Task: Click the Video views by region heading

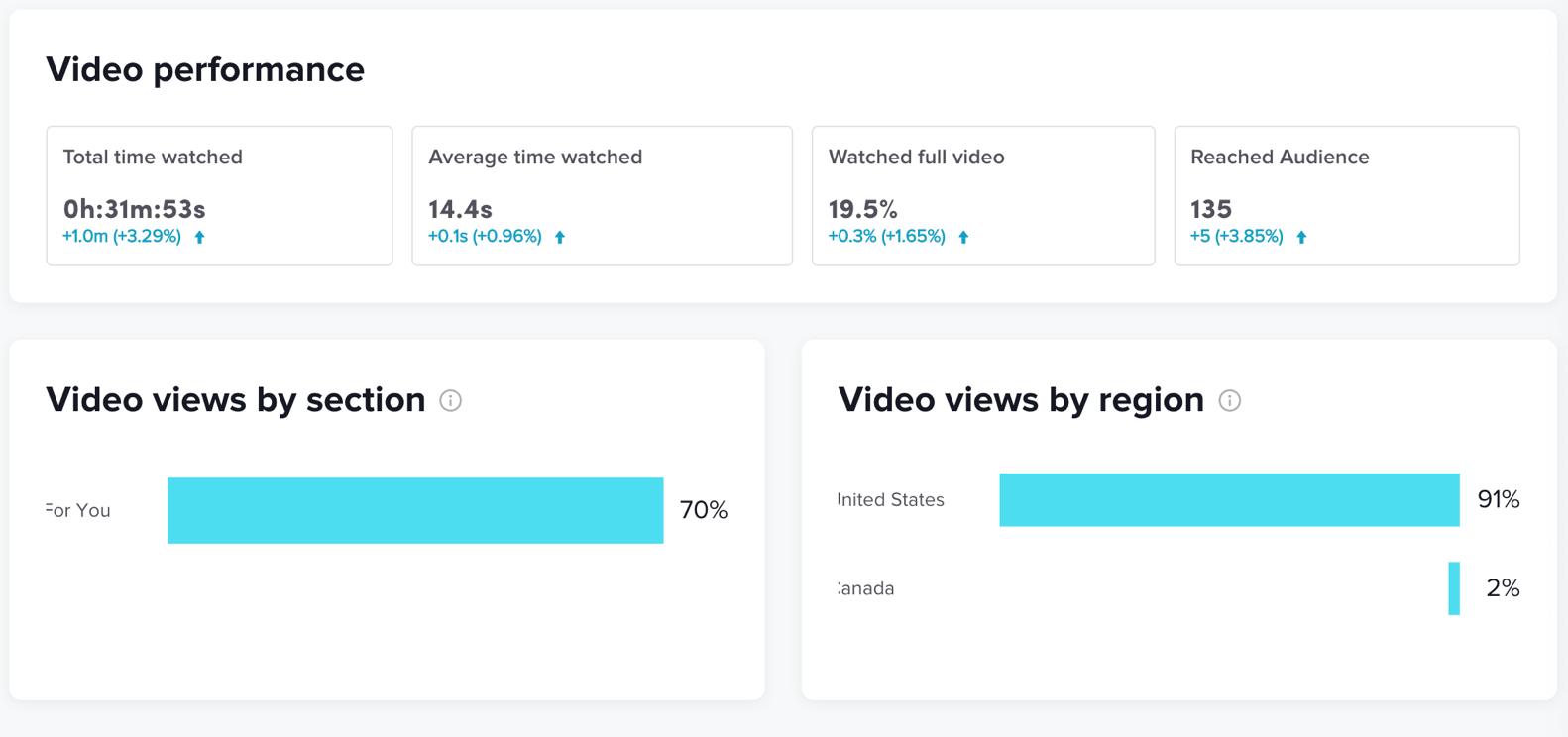Action: (x=1021, y=400)
